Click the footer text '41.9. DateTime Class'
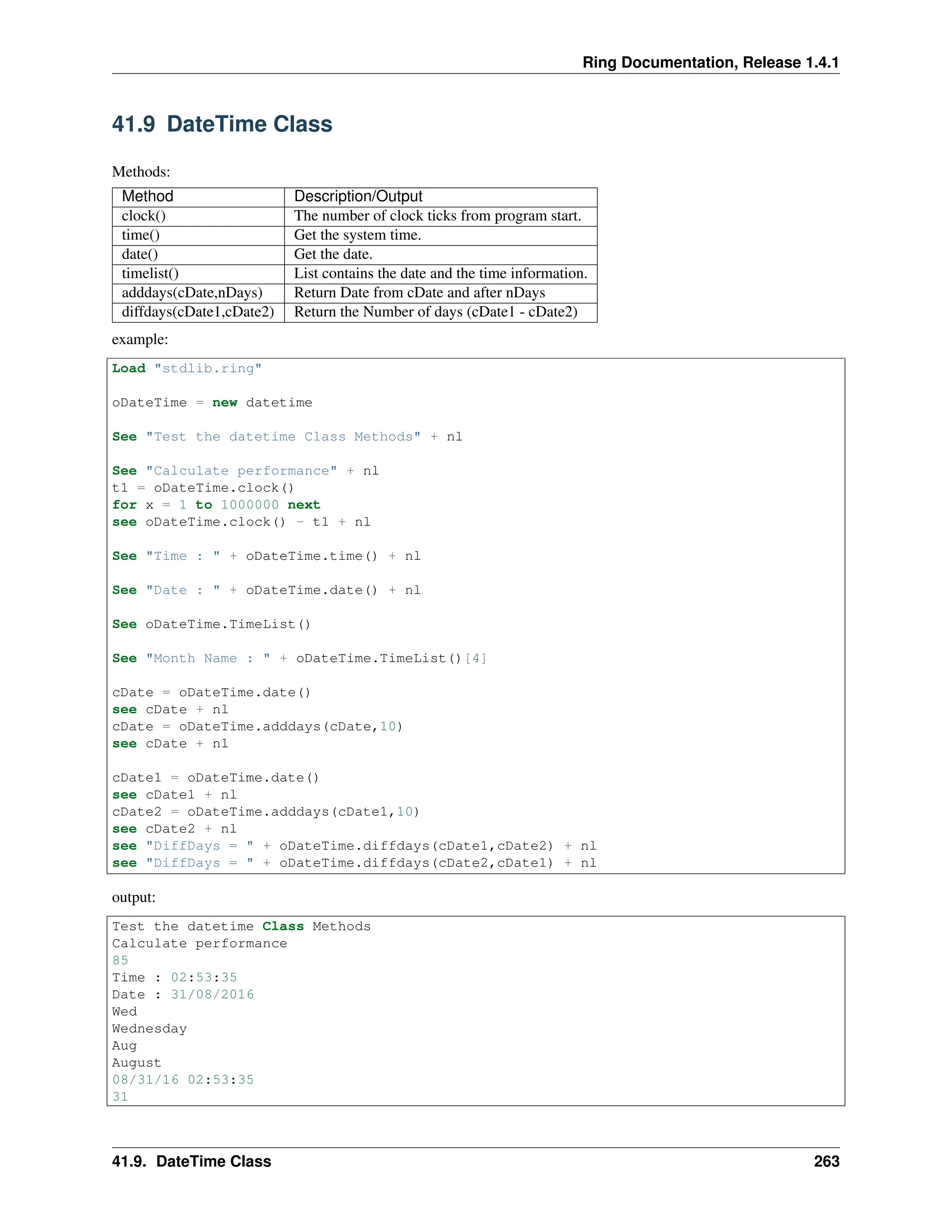This screenshot has height=1232, width=952. point(191,1161)
